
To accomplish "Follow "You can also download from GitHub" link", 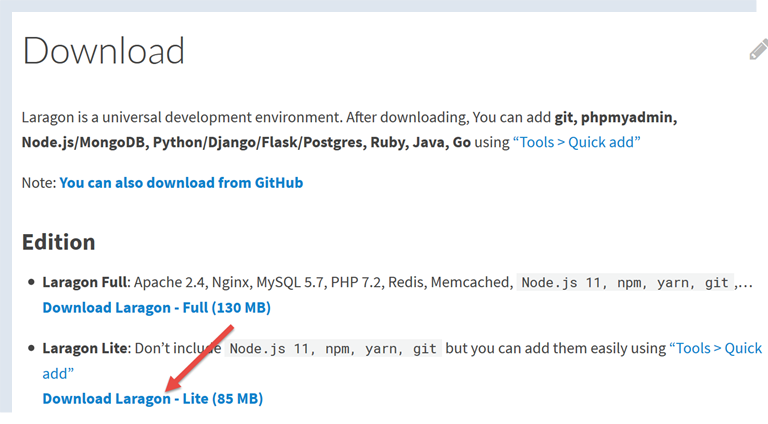I will (181, 183).
